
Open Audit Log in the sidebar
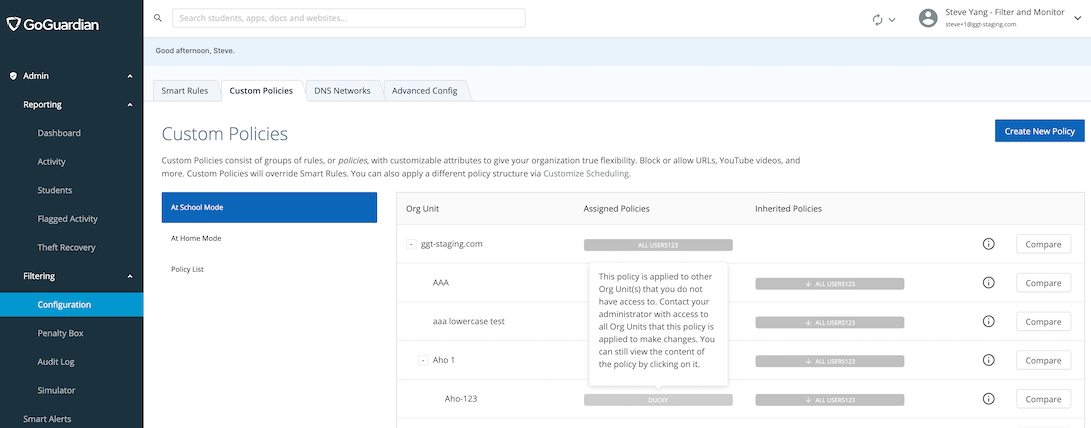[56, 362]
